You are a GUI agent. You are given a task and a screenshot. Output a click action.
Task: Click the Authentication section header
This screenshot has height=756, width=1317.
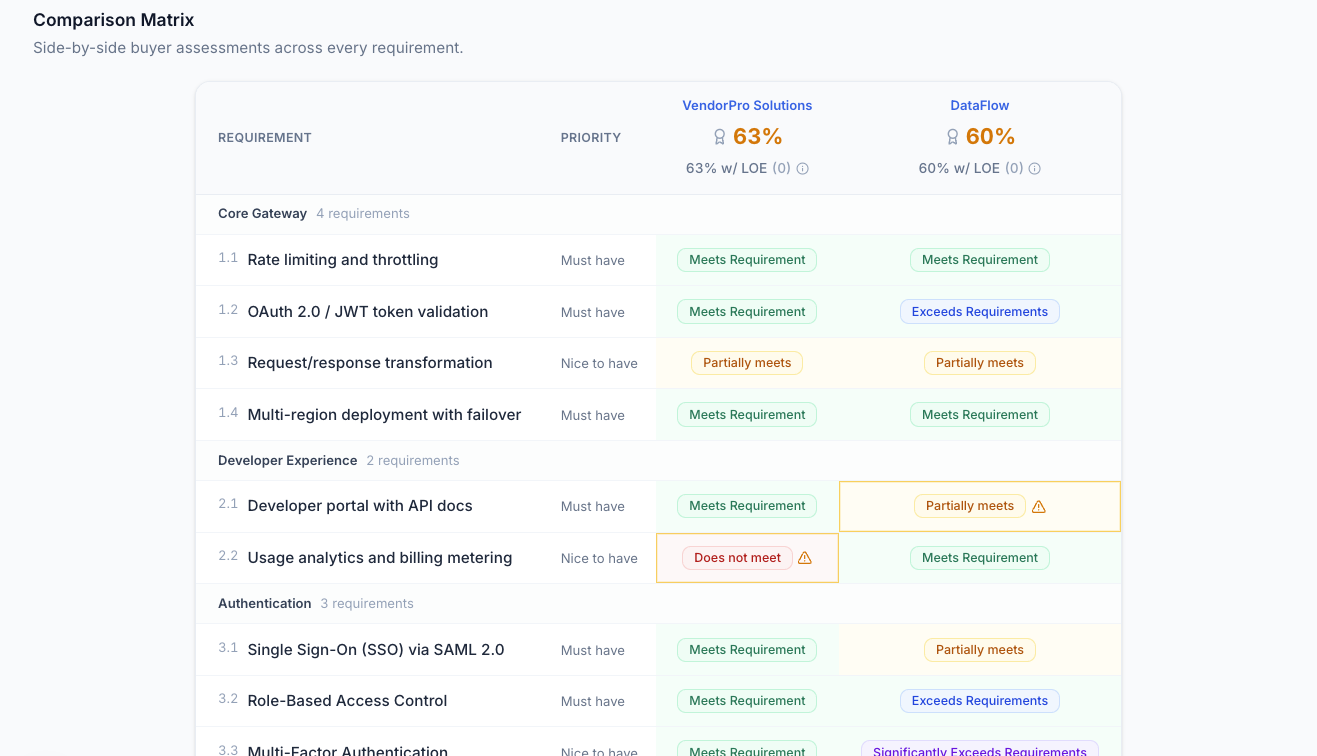click(x=264, y=604)
